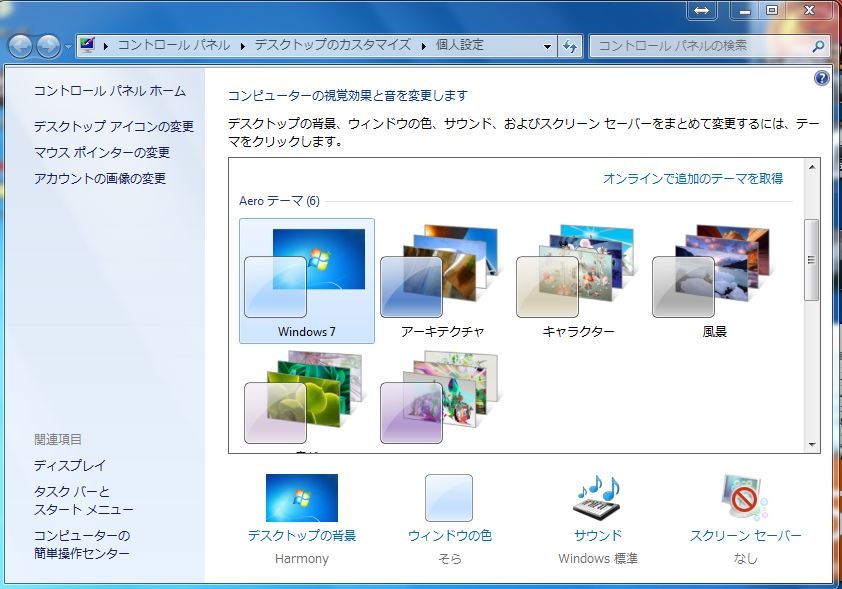
Task: Expand the address bar history dropdown arrow
Action: click(x=547, y=46)
